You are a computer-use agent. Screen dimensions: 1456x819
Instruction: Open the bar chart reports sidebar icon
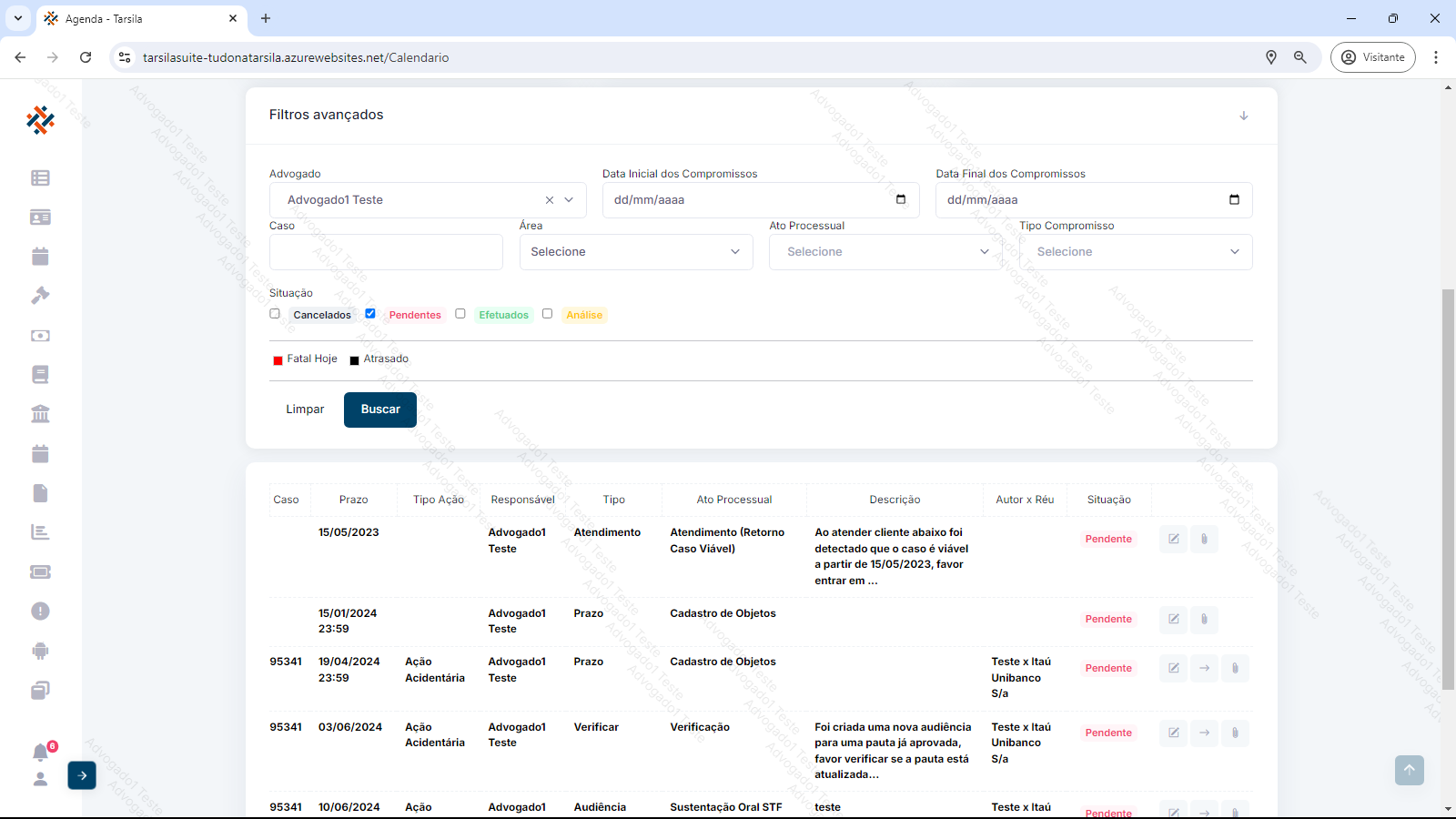[x=40, y=532]
